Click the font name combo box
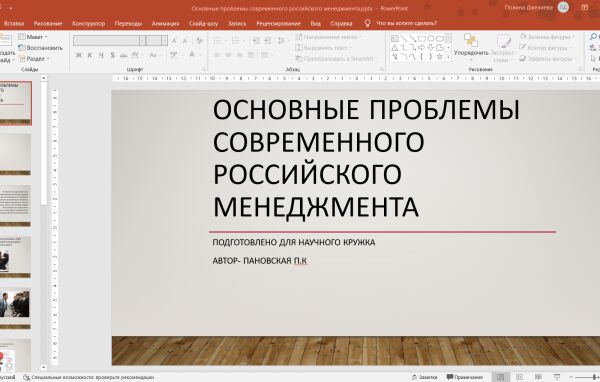The image size is (600, 382). pos(106,41)
